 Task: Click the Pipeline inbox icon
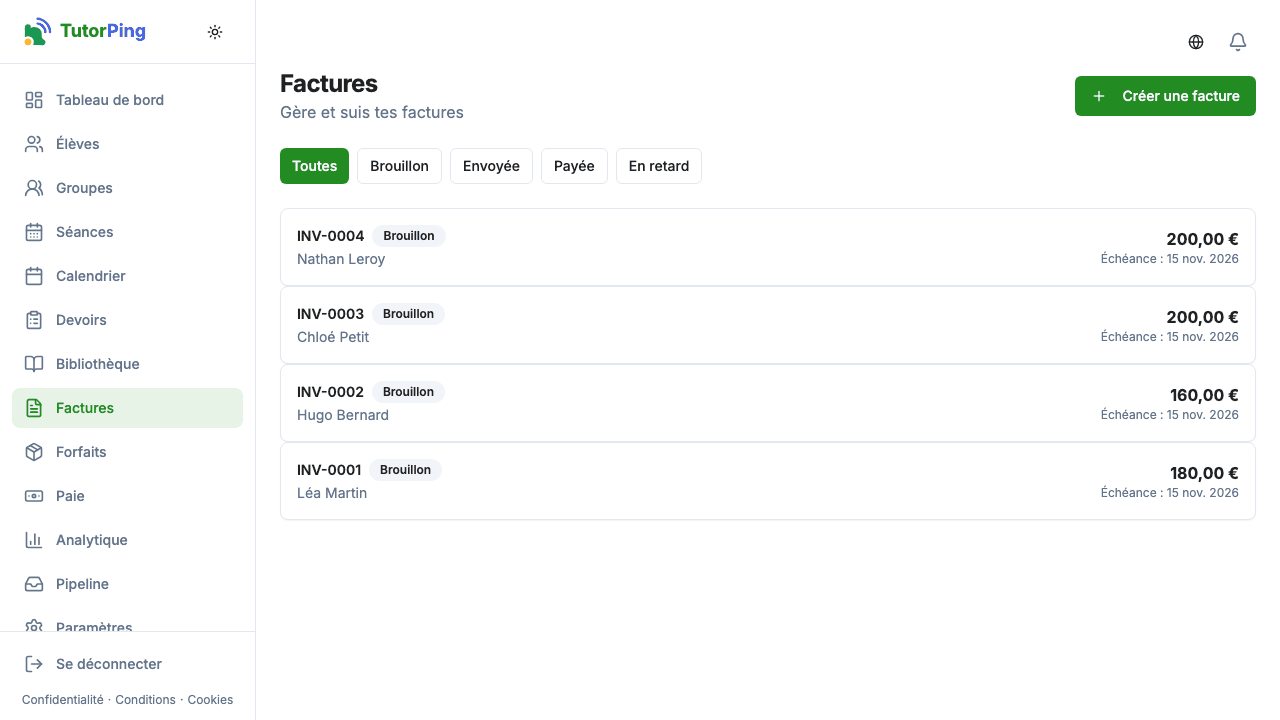tap(34, 584)
